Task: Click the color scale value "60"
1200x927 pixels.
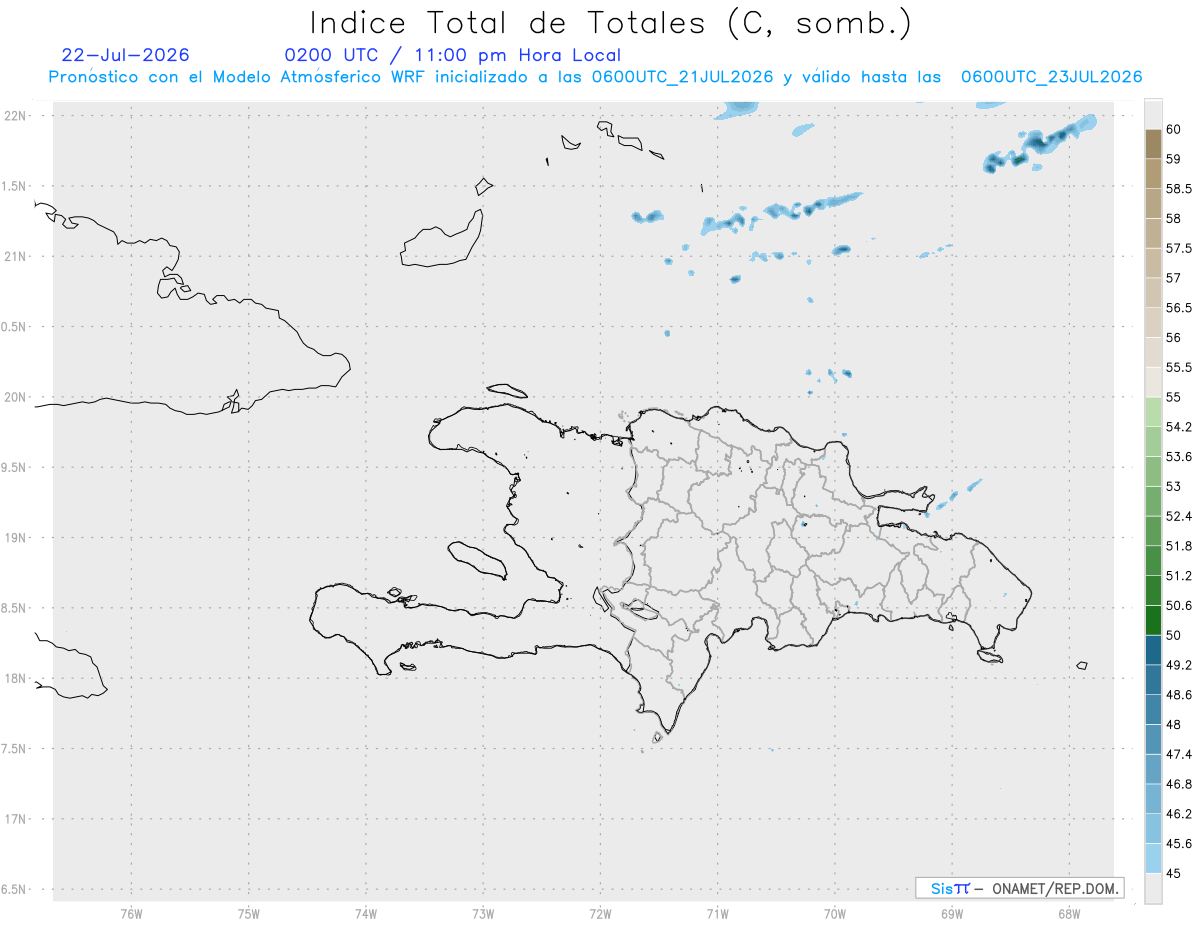Action: click(1173, 130)
